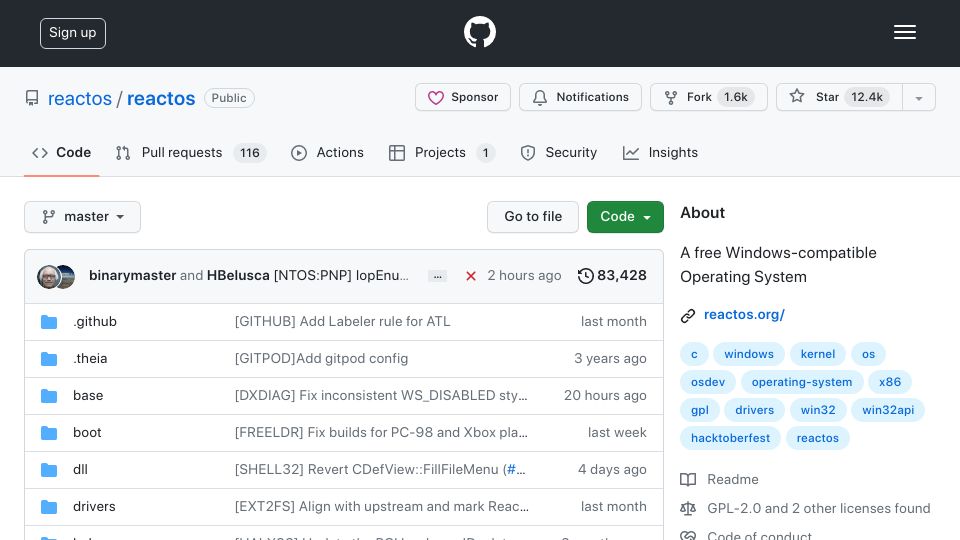Open the .theia folder name

[90, 358]
